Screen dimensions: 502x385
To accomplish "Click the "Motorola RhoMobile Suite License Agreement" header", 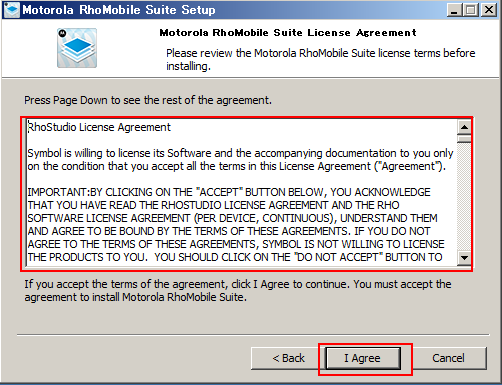I will 288,33.
